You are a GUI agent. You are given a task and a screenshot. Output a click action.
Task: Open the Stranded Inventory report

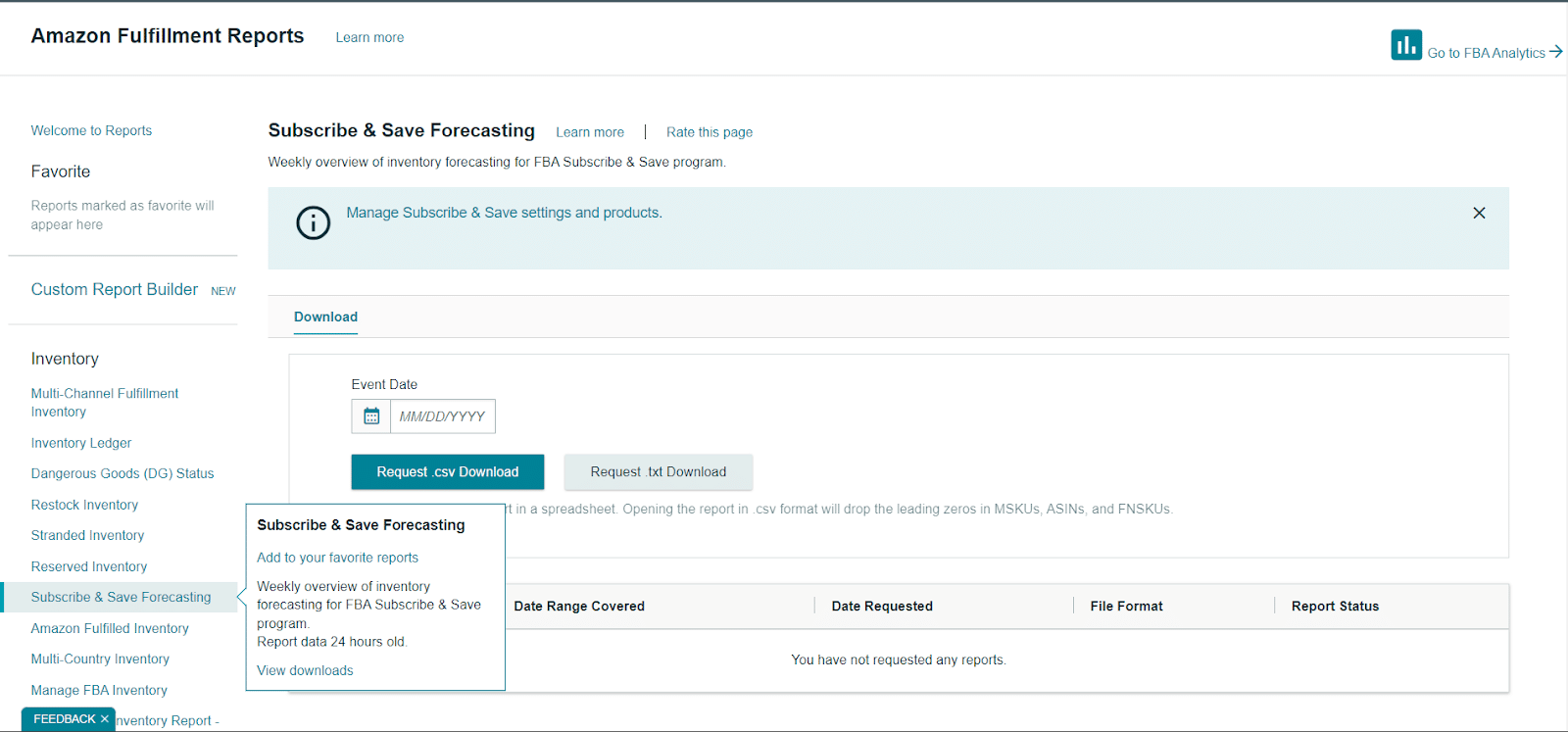(x=87, y=535)
